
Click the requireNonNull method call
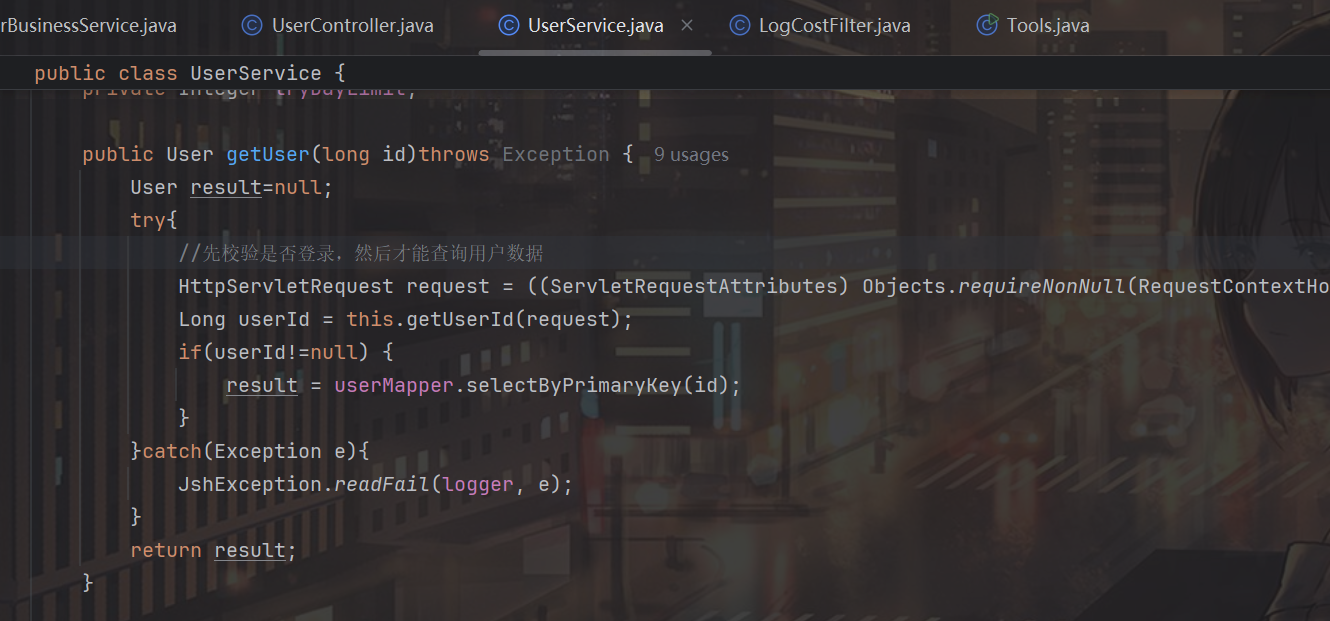1042,286
